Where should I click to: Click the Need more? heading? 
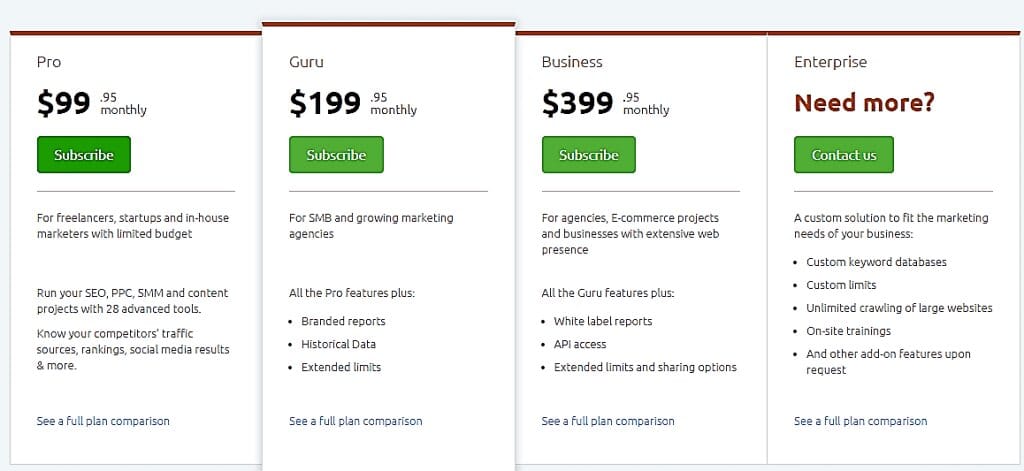(x=864, y=102)
